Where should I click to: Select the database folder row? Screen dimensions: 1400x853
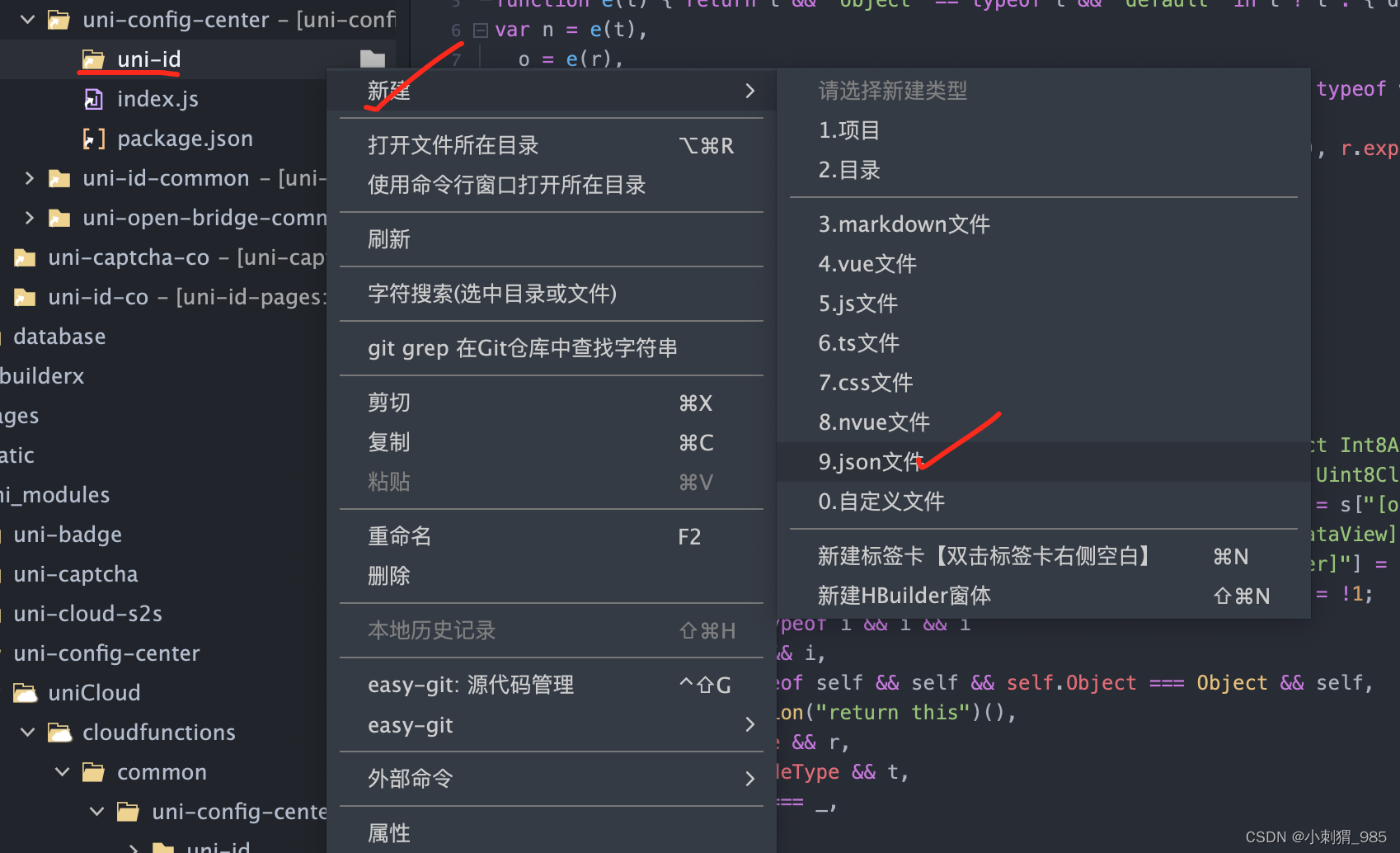pos(59,337)
